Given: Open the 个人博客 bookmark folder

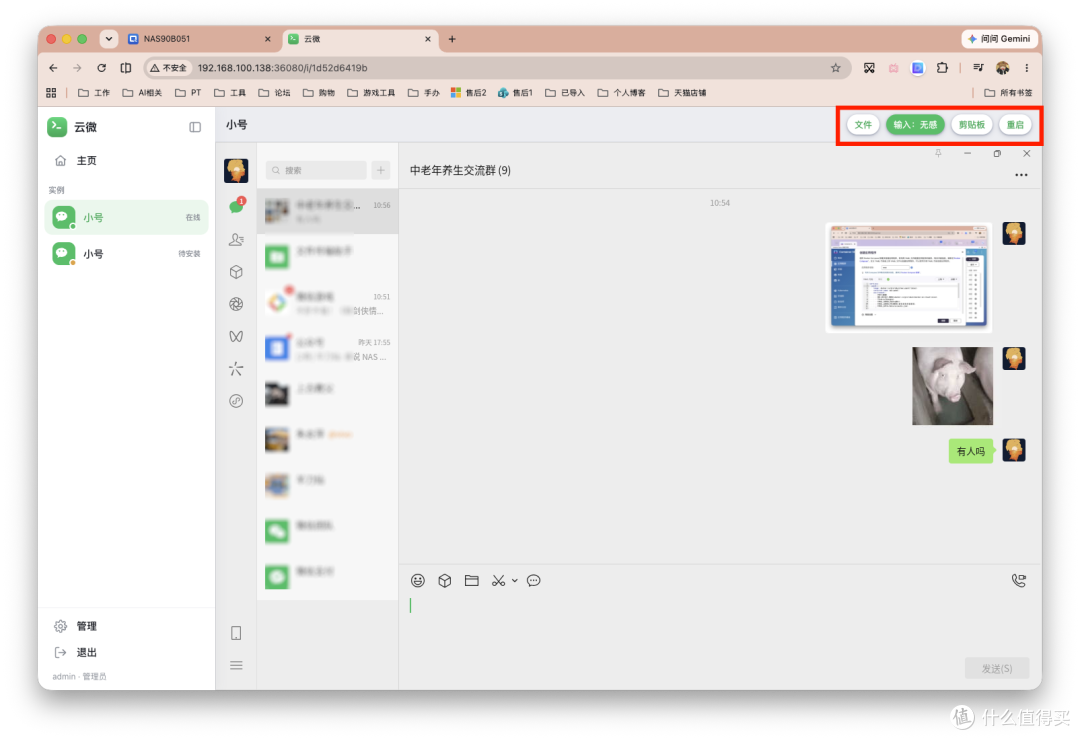Looking at the screenshot, I should [621, 92].
